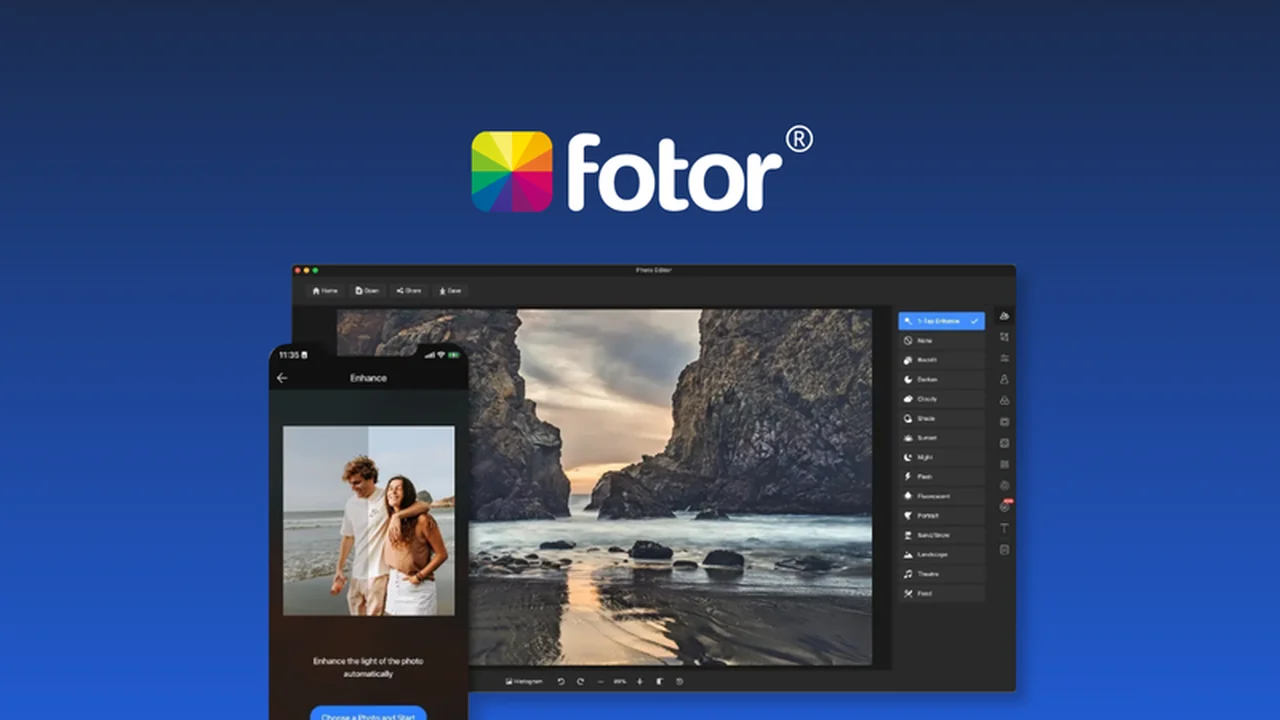Click the sidebar icon with the red new badge
1280x720 pixels.
(x=1005, y=506)
